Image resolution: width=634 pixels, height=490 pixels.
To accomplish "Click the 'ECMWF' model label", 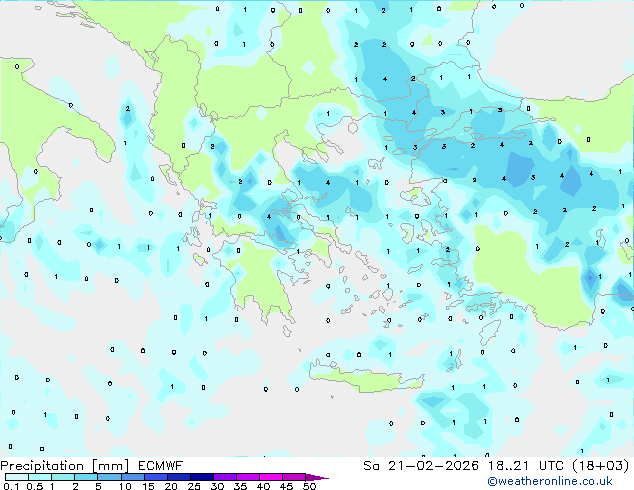I will [160, 466].
